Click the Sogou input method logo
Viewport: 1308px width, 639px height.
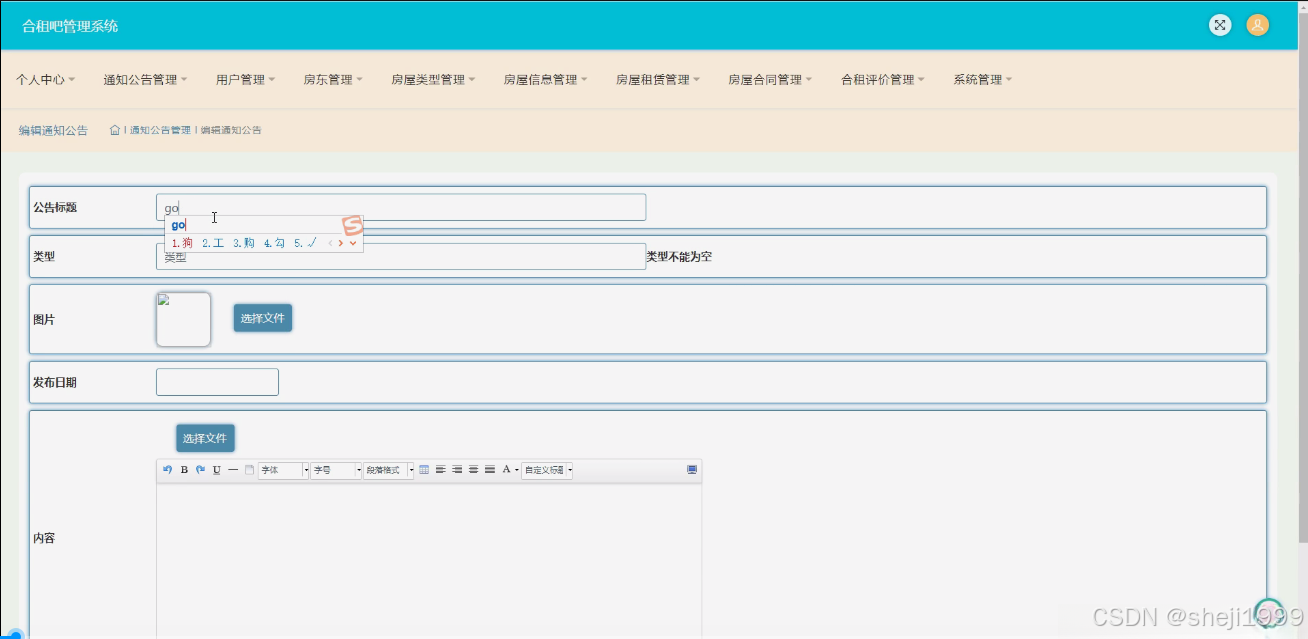(352, 225)
